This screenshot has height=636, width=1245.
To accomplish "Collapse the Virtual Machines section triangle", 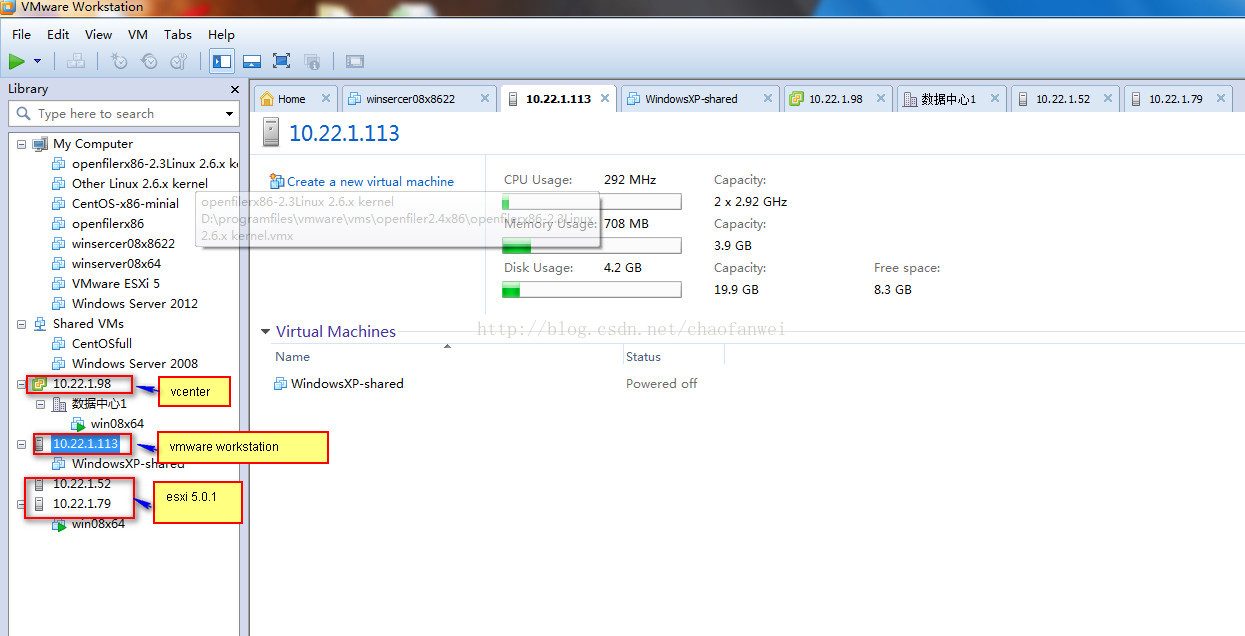I will (x=265, y=332).
